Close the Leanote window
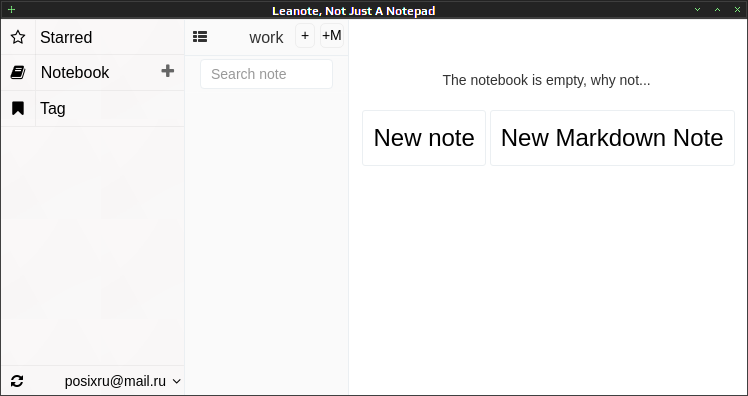The image size is (748, 396). click(737, 10)
